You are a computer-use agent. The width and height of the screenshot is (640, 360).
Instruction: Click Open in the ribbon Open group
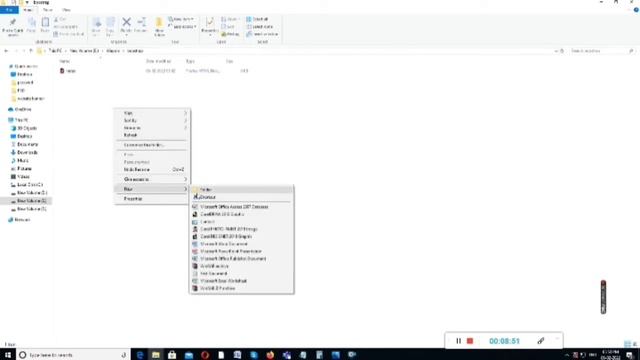(230, 19)
